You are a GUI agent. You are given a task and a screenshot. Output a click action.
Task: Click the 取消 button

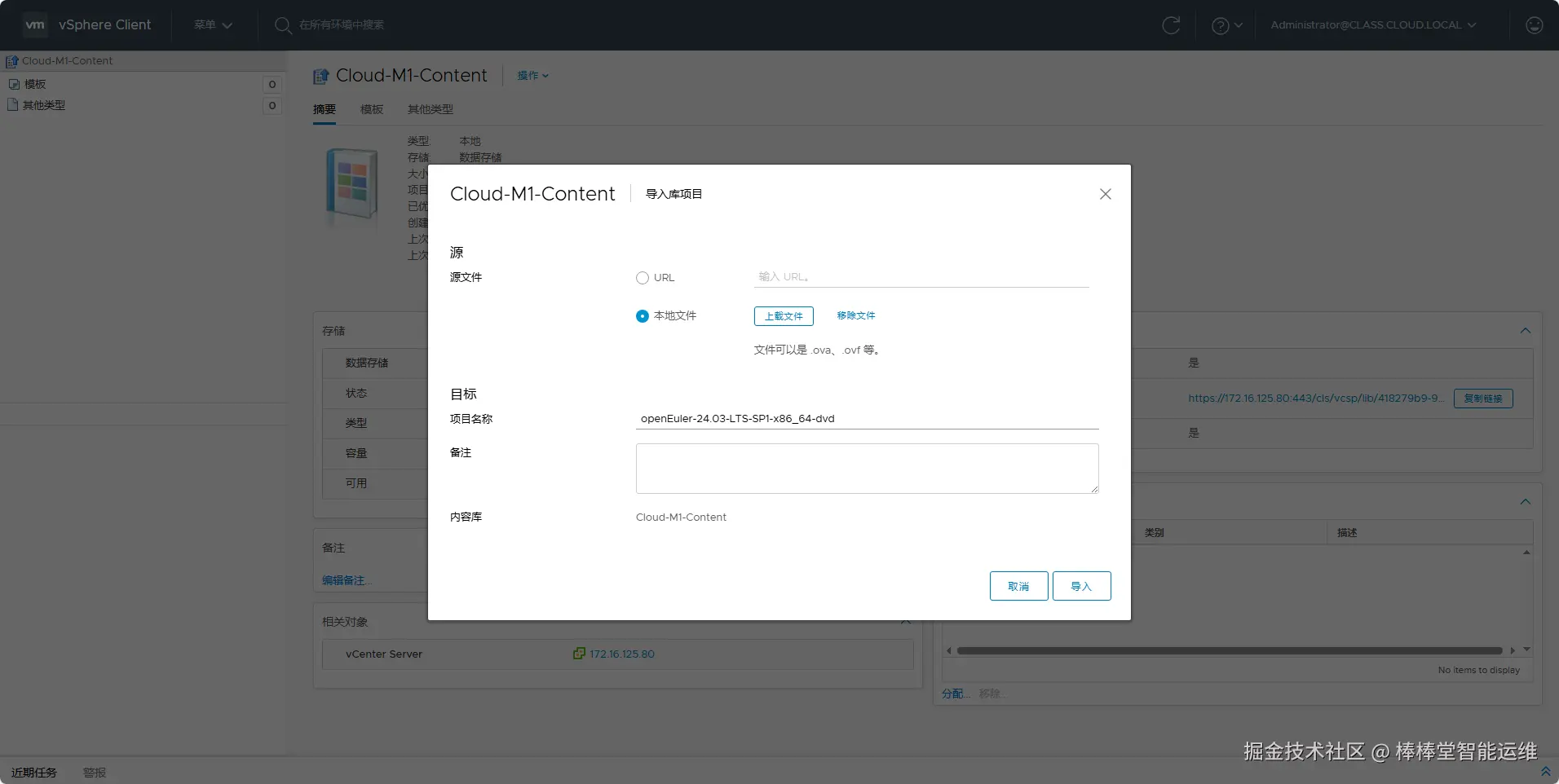point(1019,586)
